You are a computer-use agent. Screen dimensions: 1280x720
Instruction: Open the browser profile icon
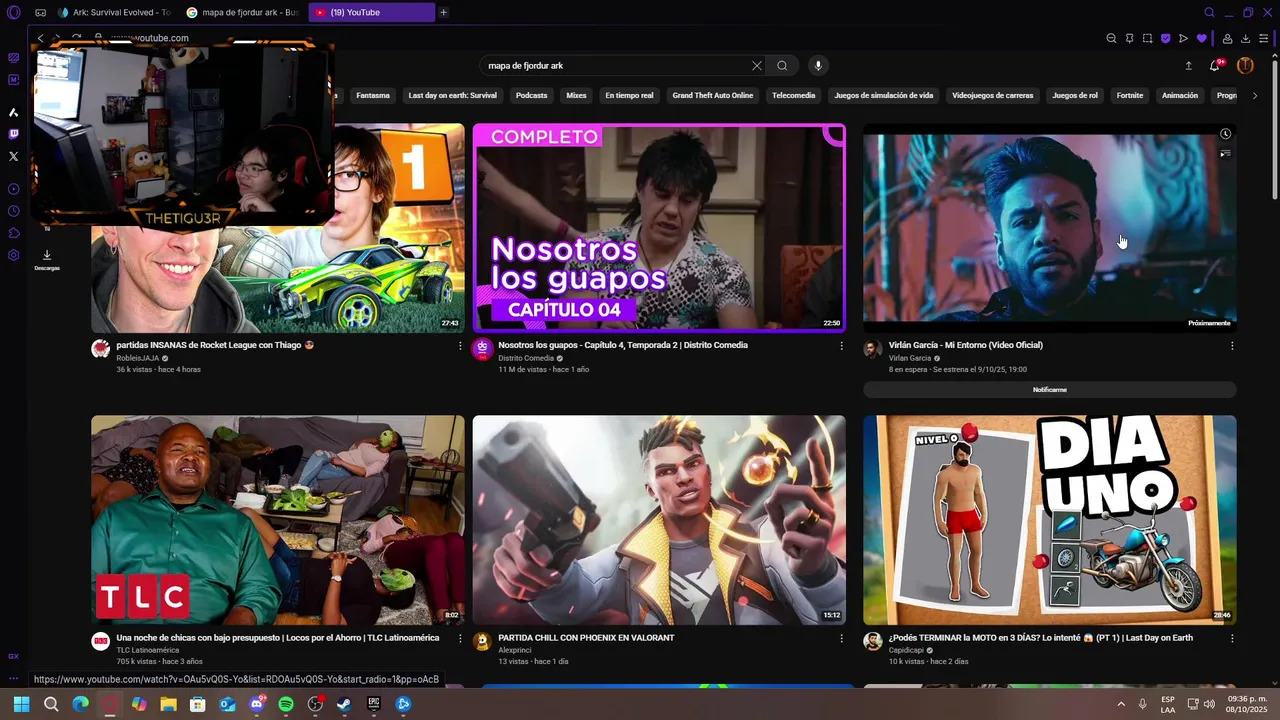1227,38
